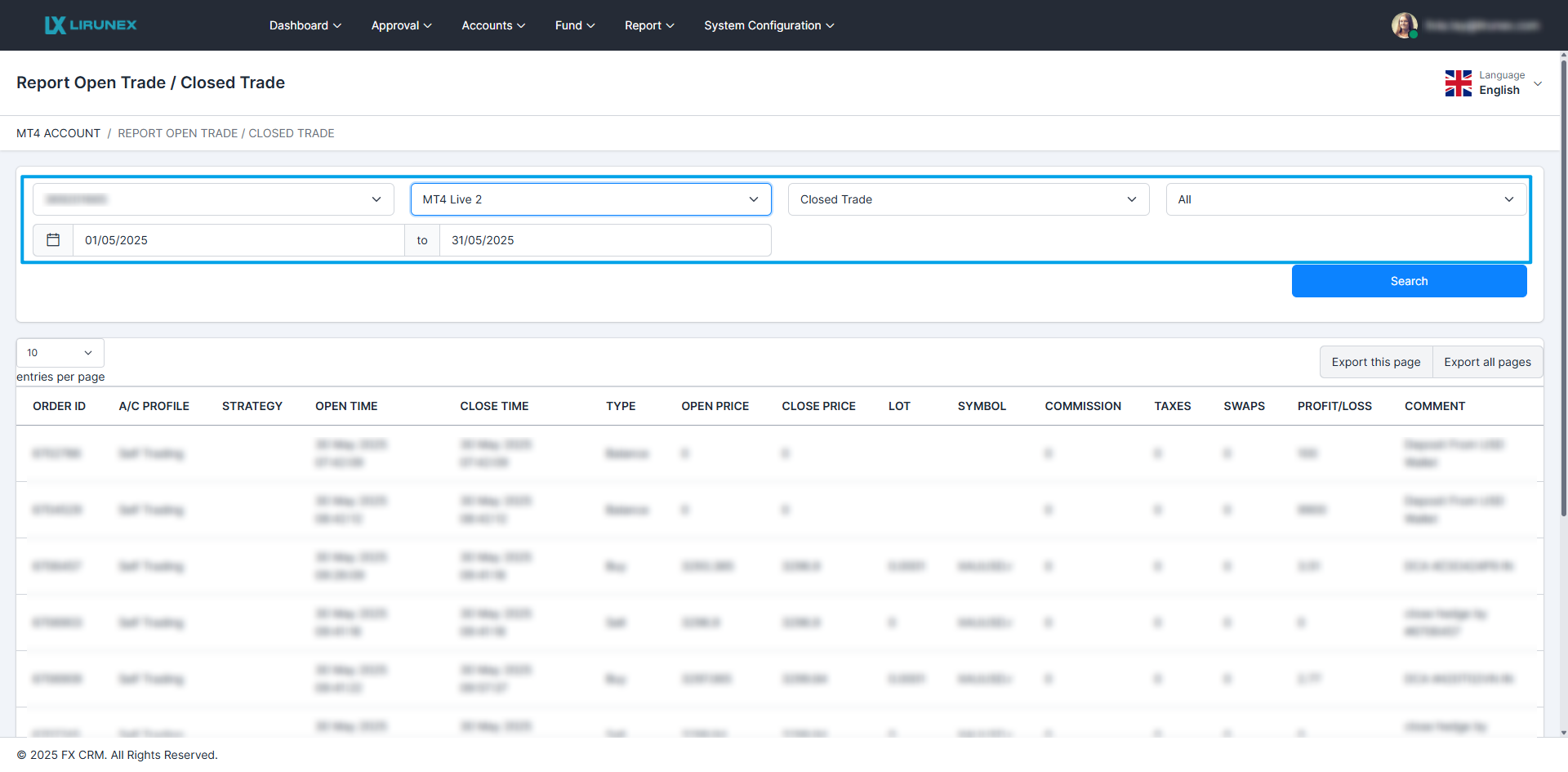This screenshot has width=1568, height=772.
Task: Expand the System Configuration menu
Action: pos(768,25)
